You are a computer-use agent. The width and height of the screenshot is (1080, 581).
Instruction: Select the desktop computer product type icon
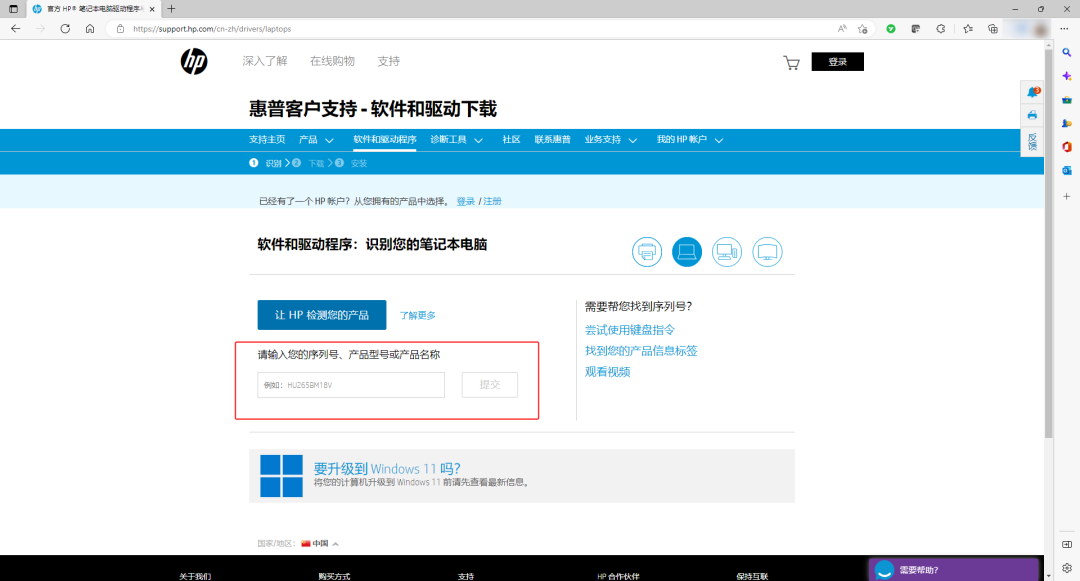click(727, 252)
